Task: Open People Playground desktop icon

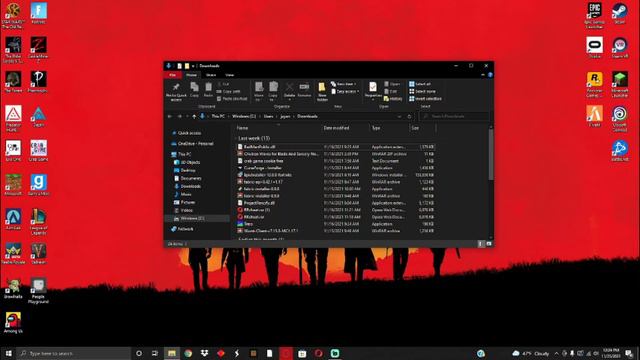Action: coord(38,291)
